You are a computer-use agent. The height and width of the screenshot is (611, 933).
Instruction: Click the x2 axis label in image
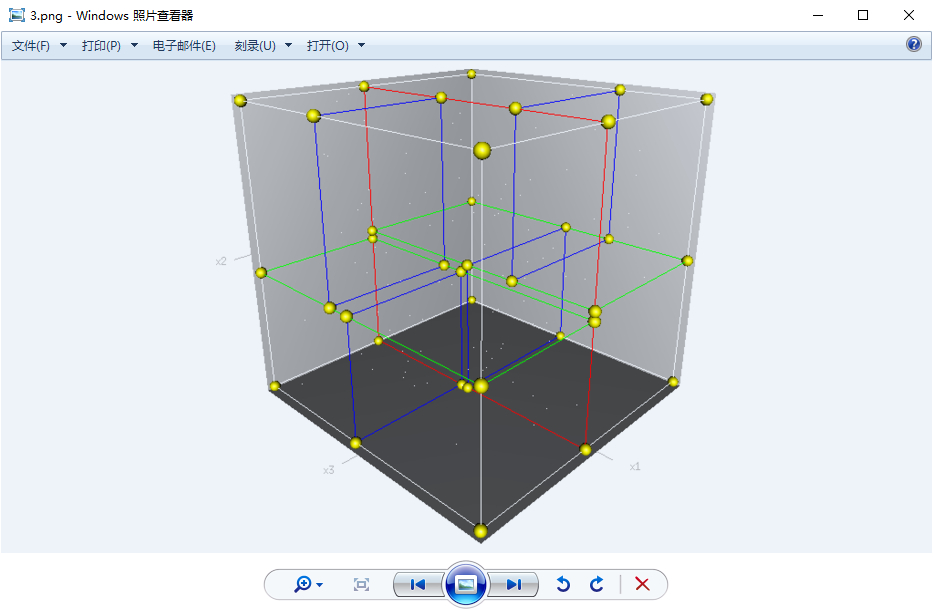click(x=221, y=261)
